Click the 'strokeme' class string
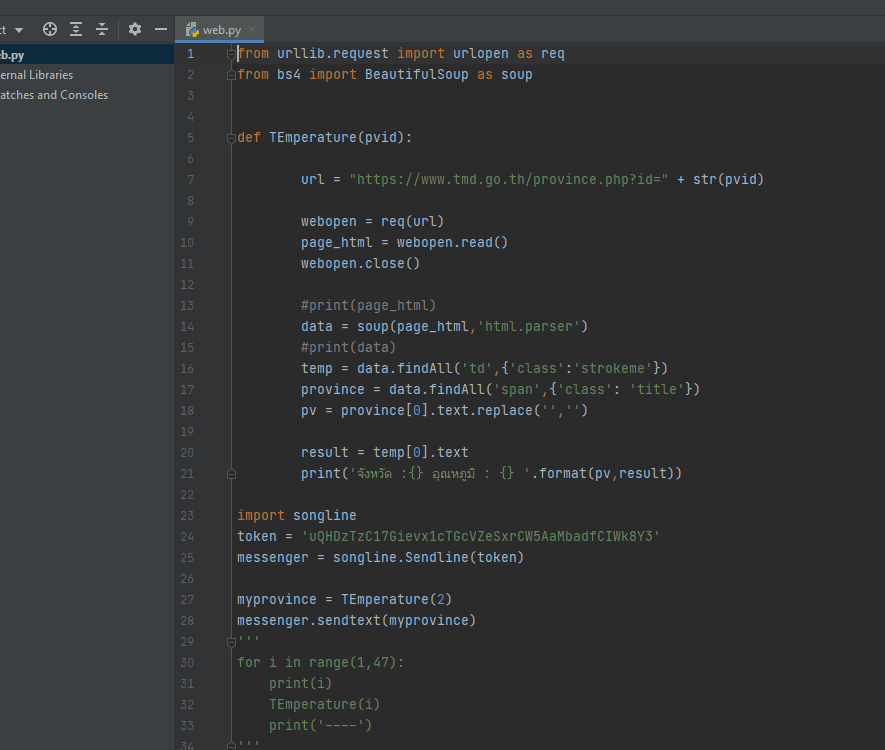The width and height of the screenshot is (885, 750). [x=612, y=369]
